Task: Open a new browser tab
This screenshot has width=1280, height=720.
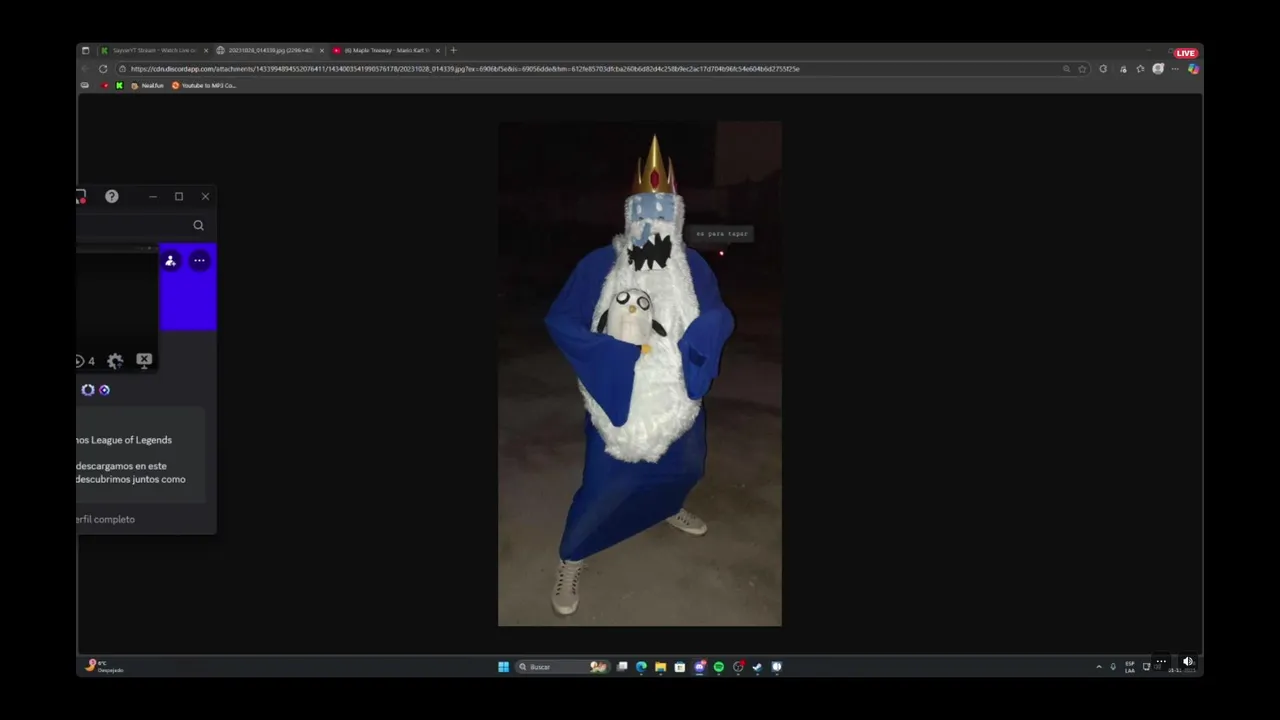Action: tap(453, 50)
